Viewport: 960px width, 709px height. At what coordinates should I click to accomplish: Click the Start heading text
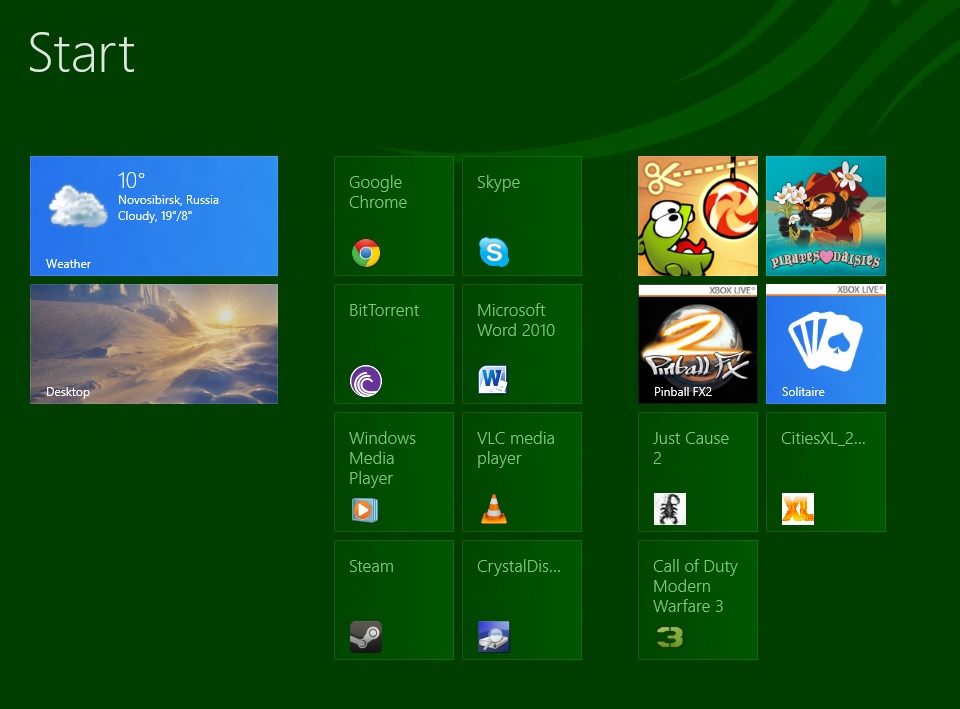click(82, 53)
